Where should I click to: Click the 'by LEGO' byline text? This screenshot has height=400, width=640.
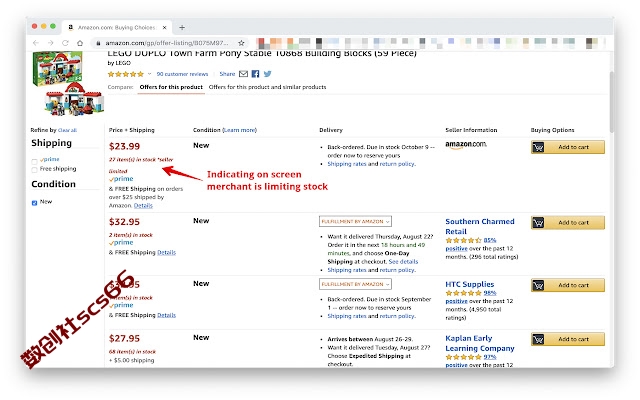[119, 63]
